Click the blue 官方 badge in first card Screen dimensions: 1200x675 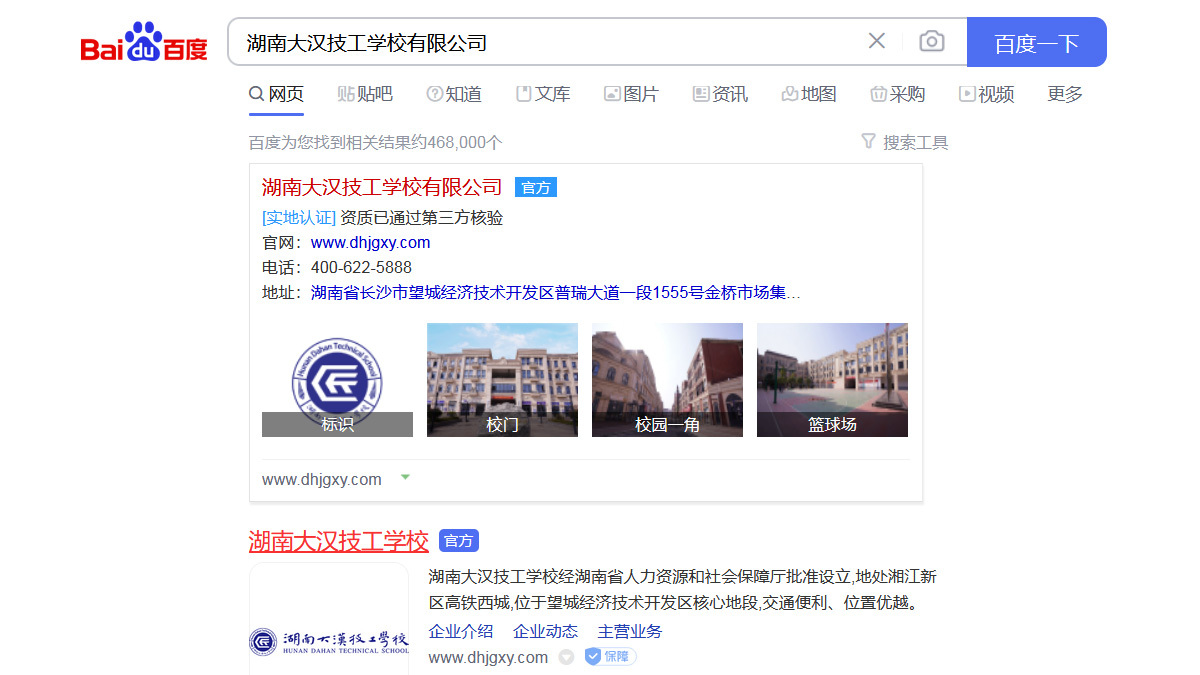tap(536, 187)
